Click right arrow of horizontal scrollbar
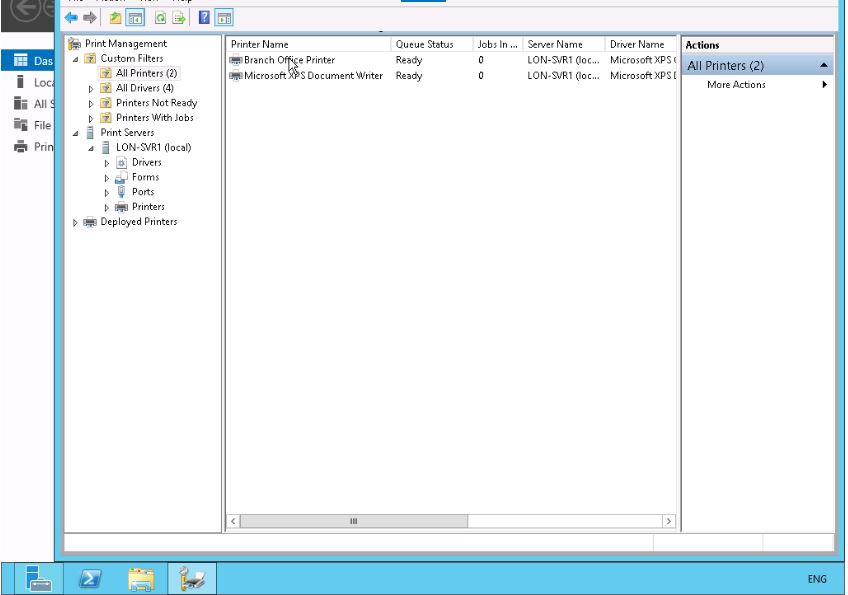 (669, 521)
